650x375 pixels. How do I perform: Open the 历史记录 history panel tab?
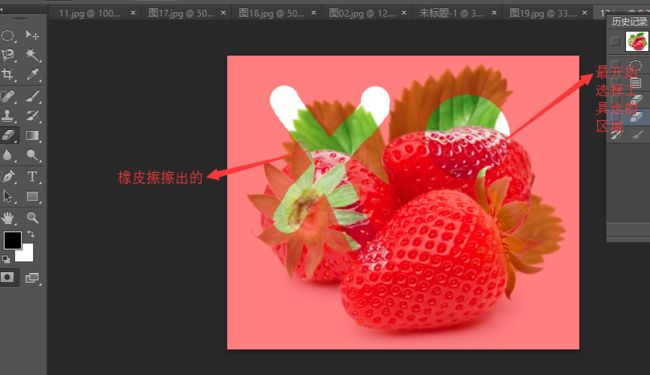point(629,22)
